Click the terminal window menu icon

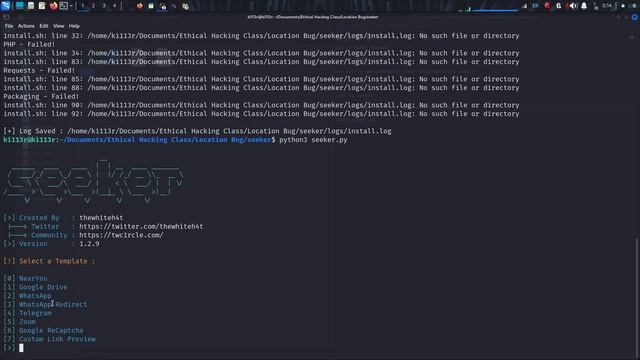click(6, 17)
